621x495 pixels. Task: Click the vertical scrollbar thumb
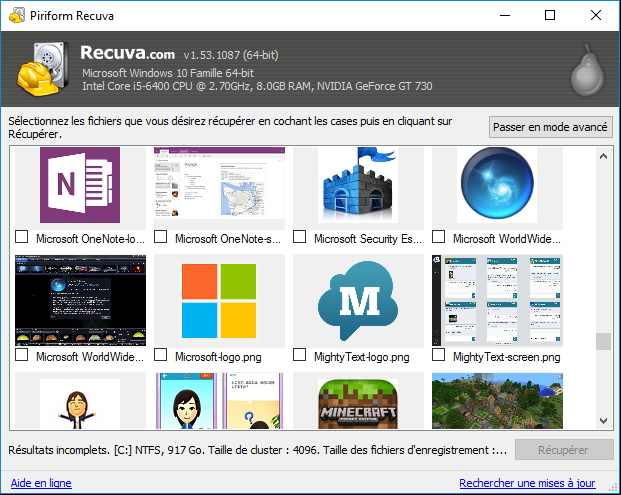(x=604, y=342)
